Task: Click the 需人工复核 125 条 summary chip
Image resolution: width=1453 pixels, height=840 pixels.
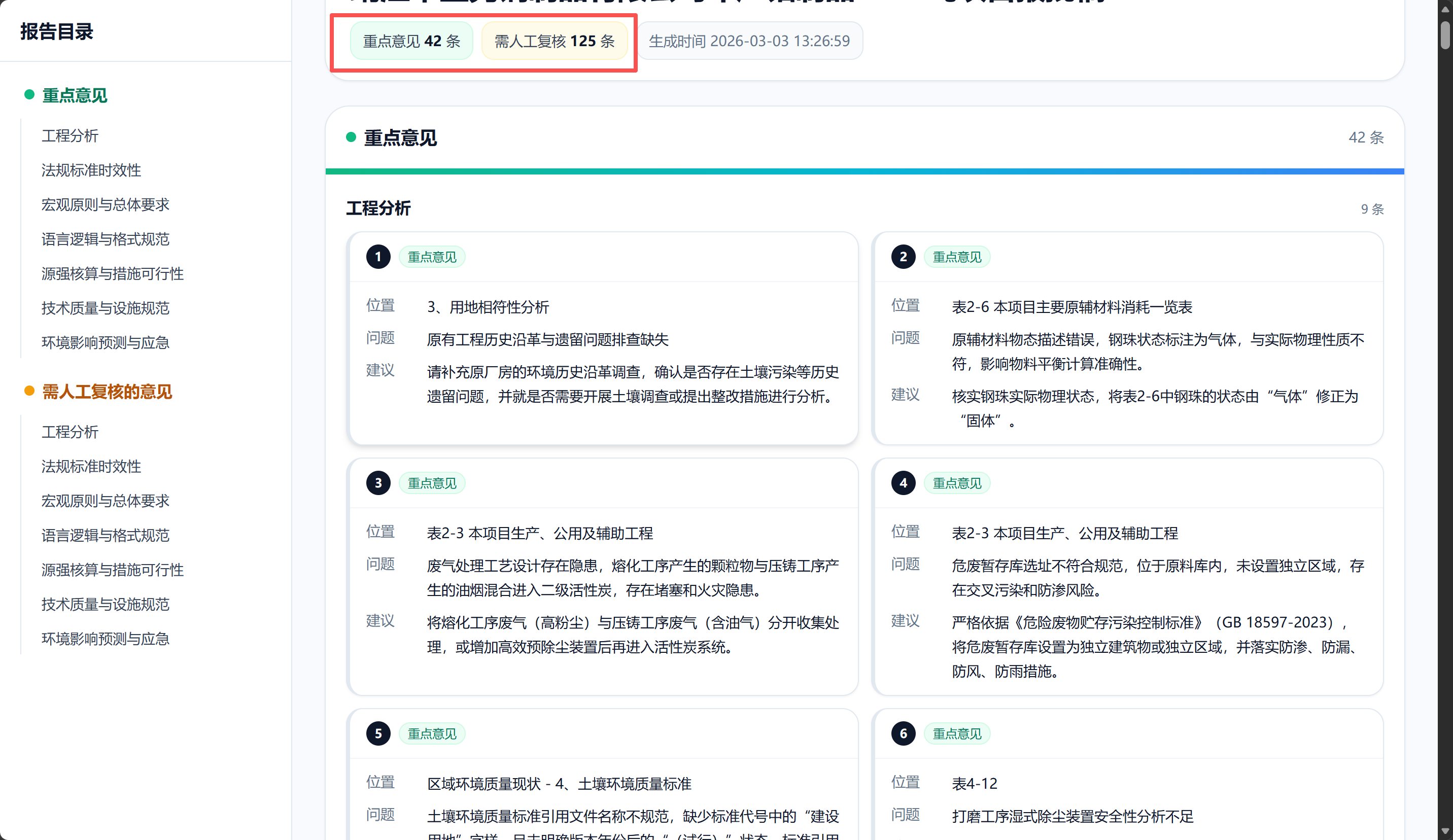Action: pos(554,41)
